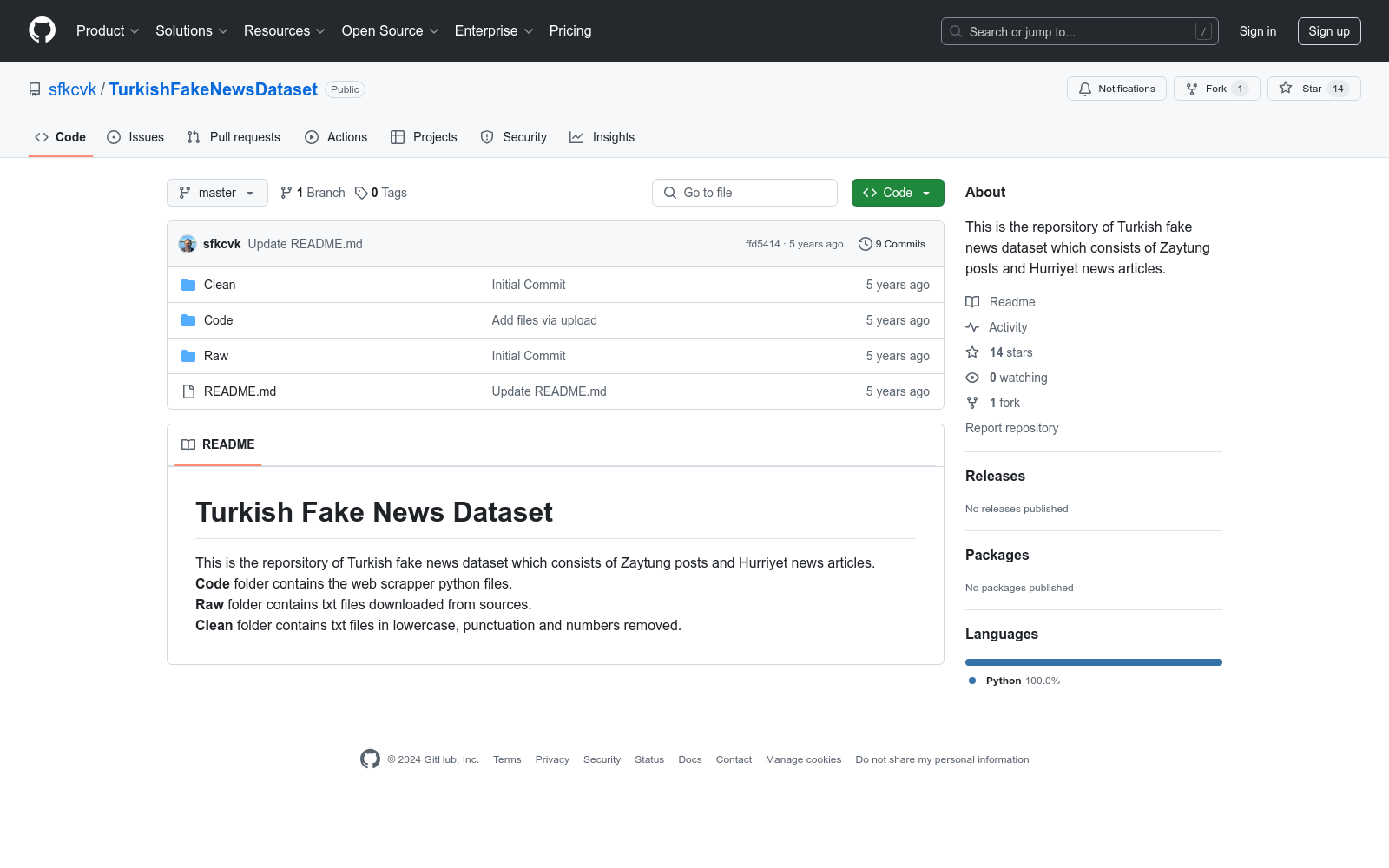The height and width of the screenshot is (868, 1389).
Task: Open the Releases section heading
Action: (x=995, y=476)
